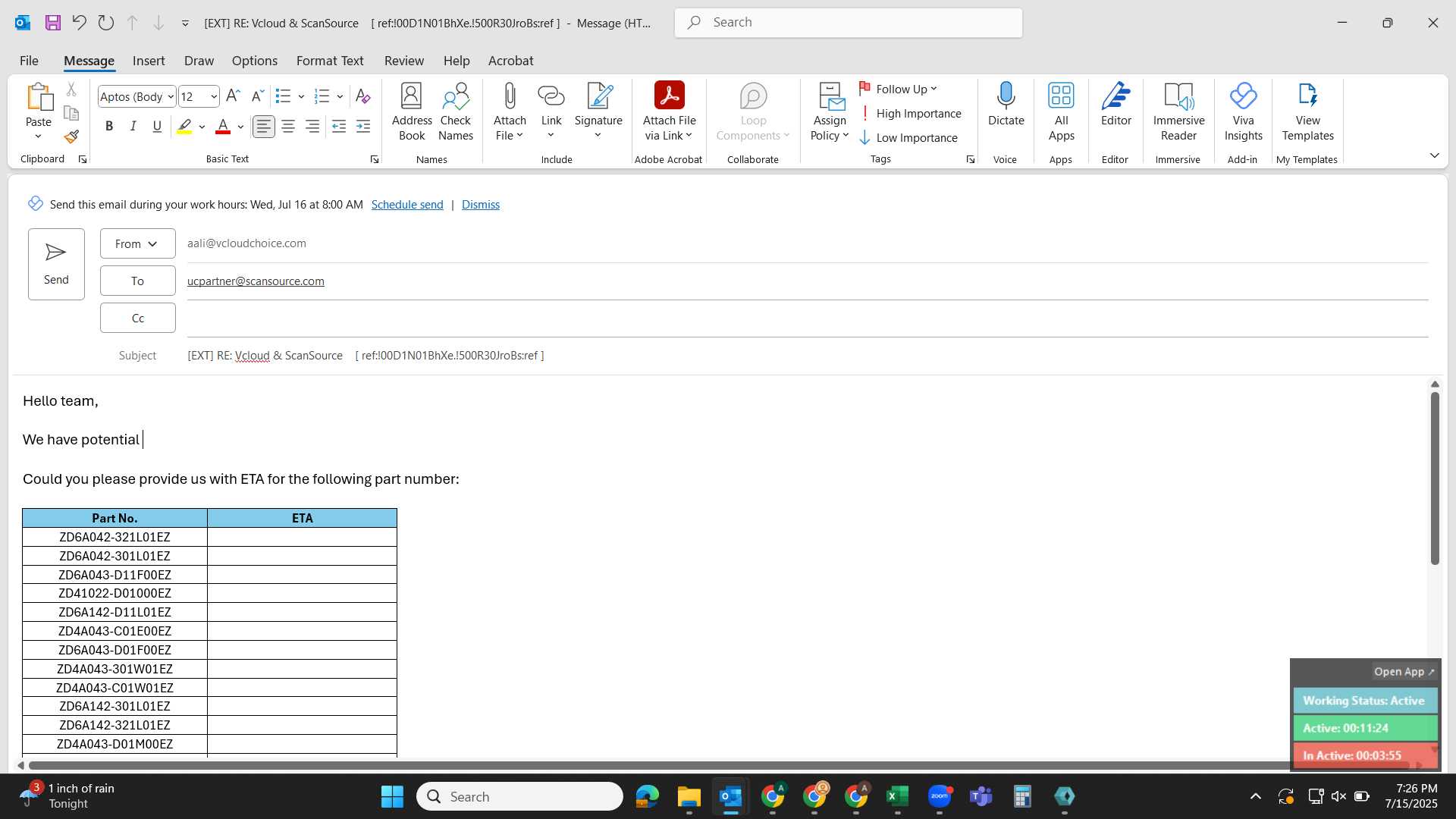Click the message body vertical scrollbar

[1435, 479]
